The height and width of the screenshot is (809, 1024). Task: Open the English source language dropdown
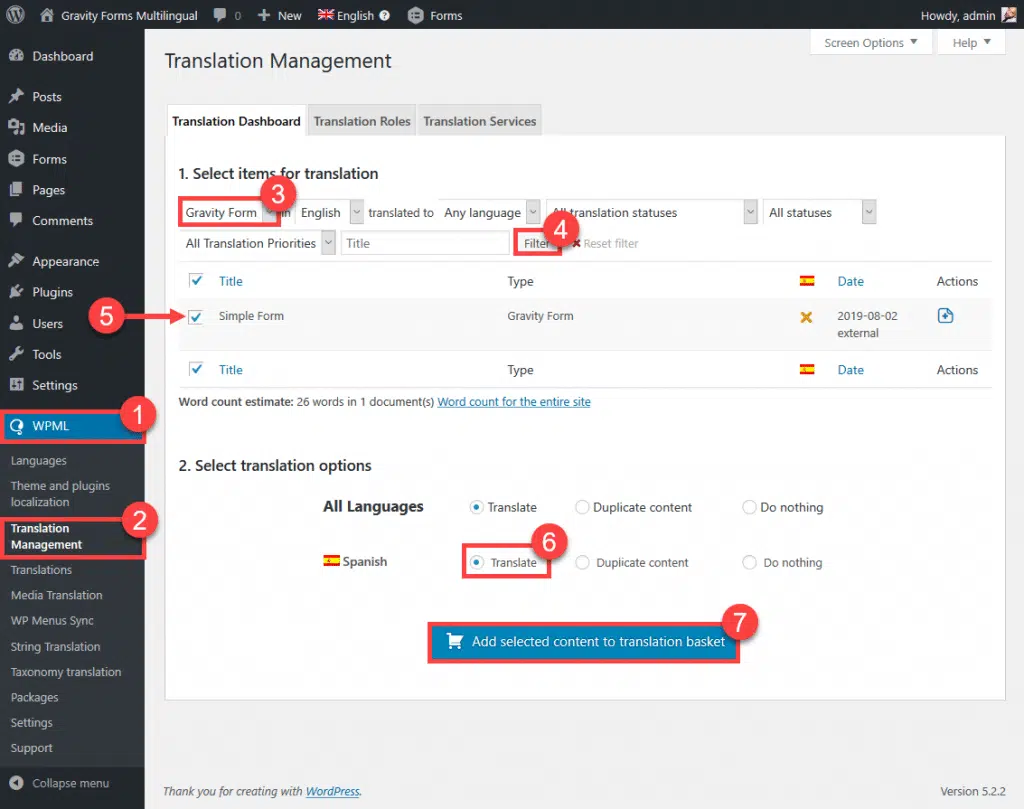coord(329,213)
